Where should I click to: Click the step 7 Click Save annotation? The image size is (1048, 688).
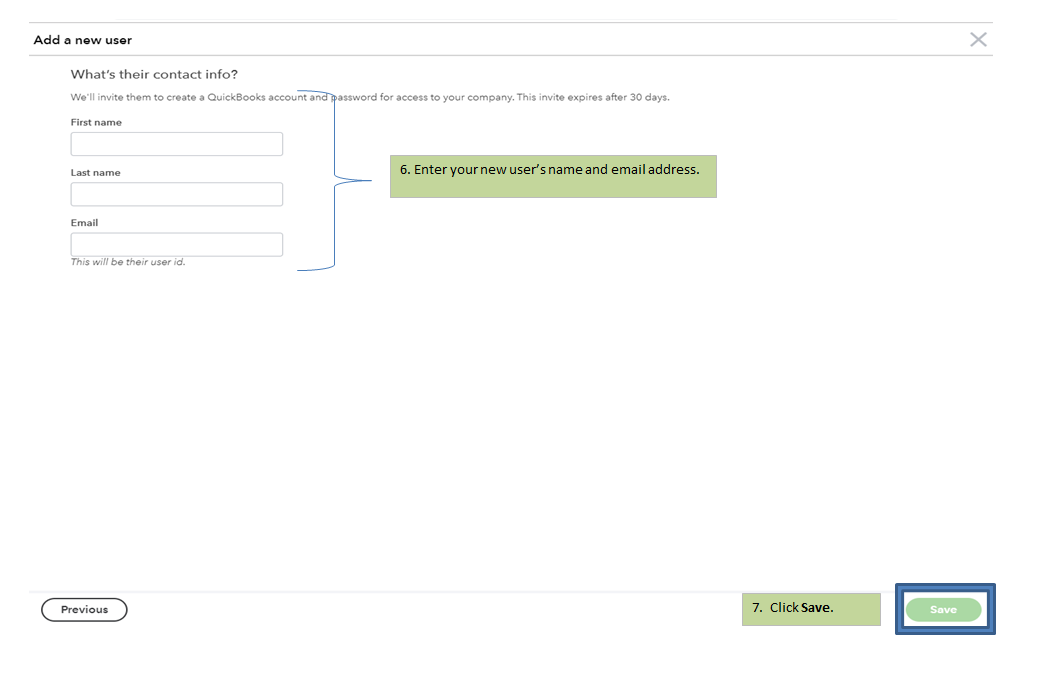[810, 607]
